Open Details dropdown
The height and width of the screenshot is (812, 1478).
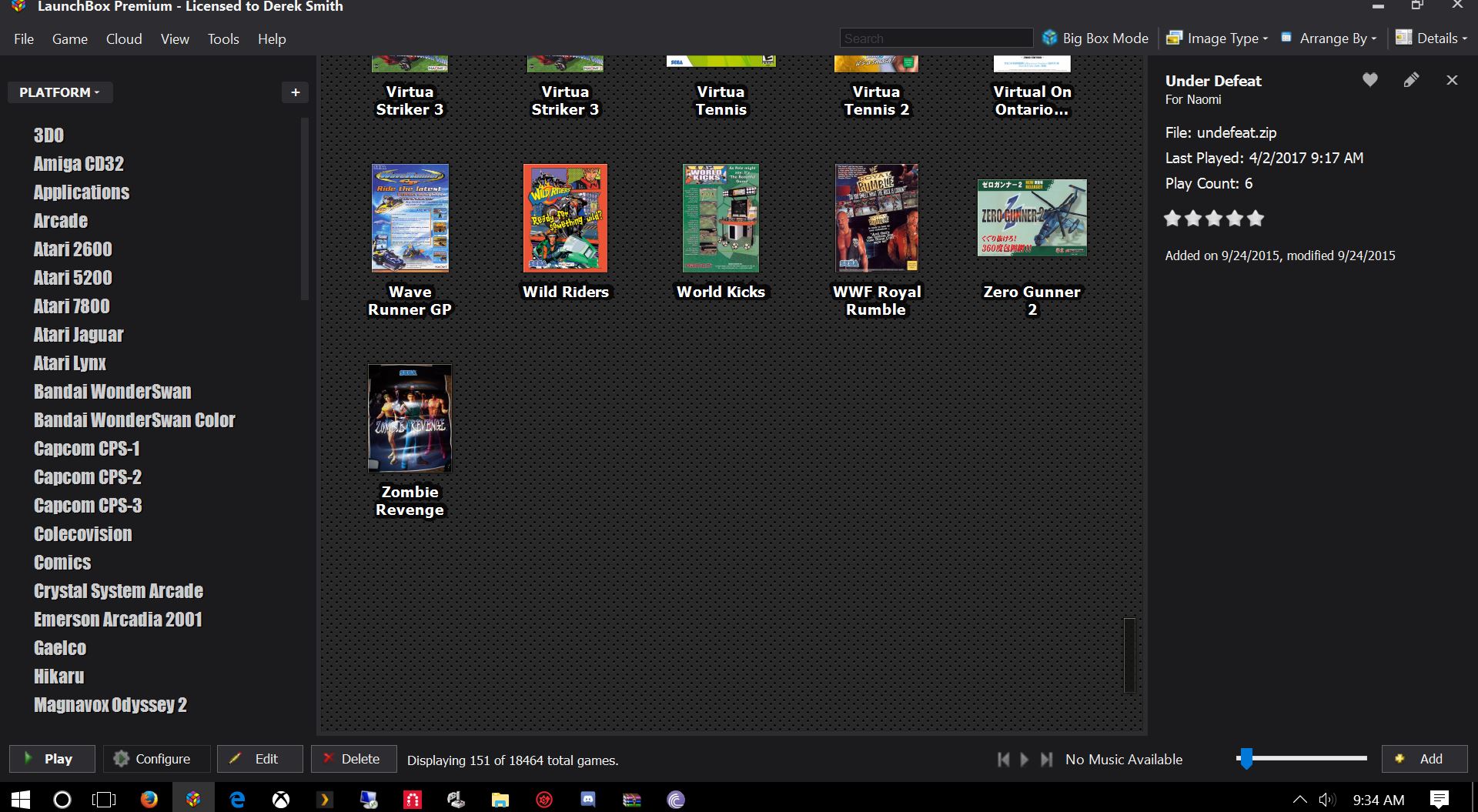click(1432, 38)
